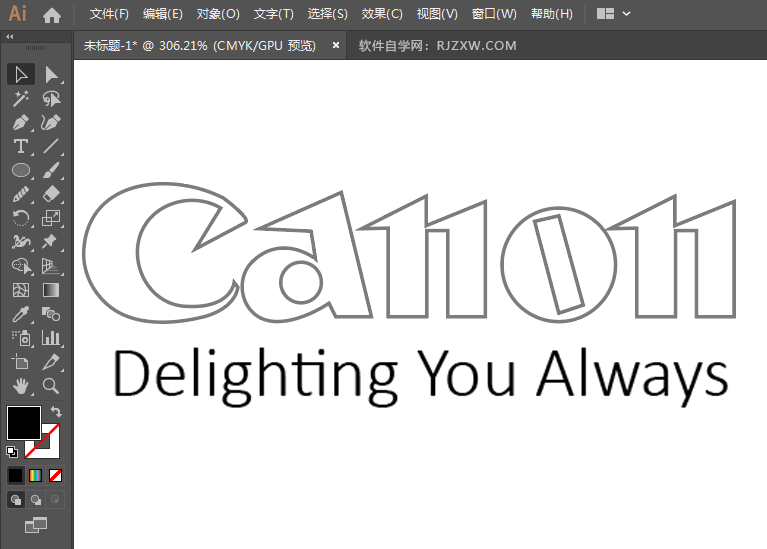Apply solid Color mode button
The height and width of the screenshot is (549, 767).
(15, 475)
